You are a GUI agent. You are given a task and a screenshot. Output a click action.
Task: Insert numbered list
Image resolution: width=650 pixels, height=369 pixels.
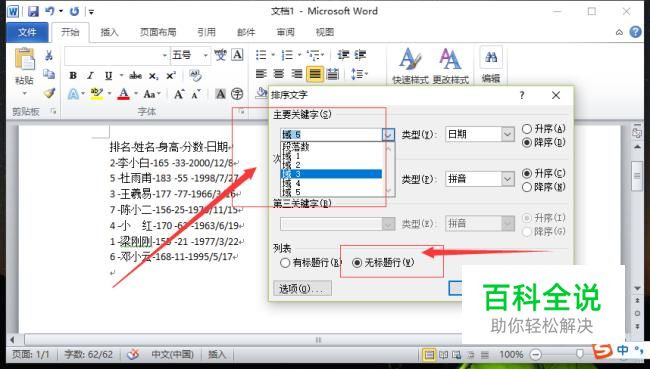(x=287, y=55)
